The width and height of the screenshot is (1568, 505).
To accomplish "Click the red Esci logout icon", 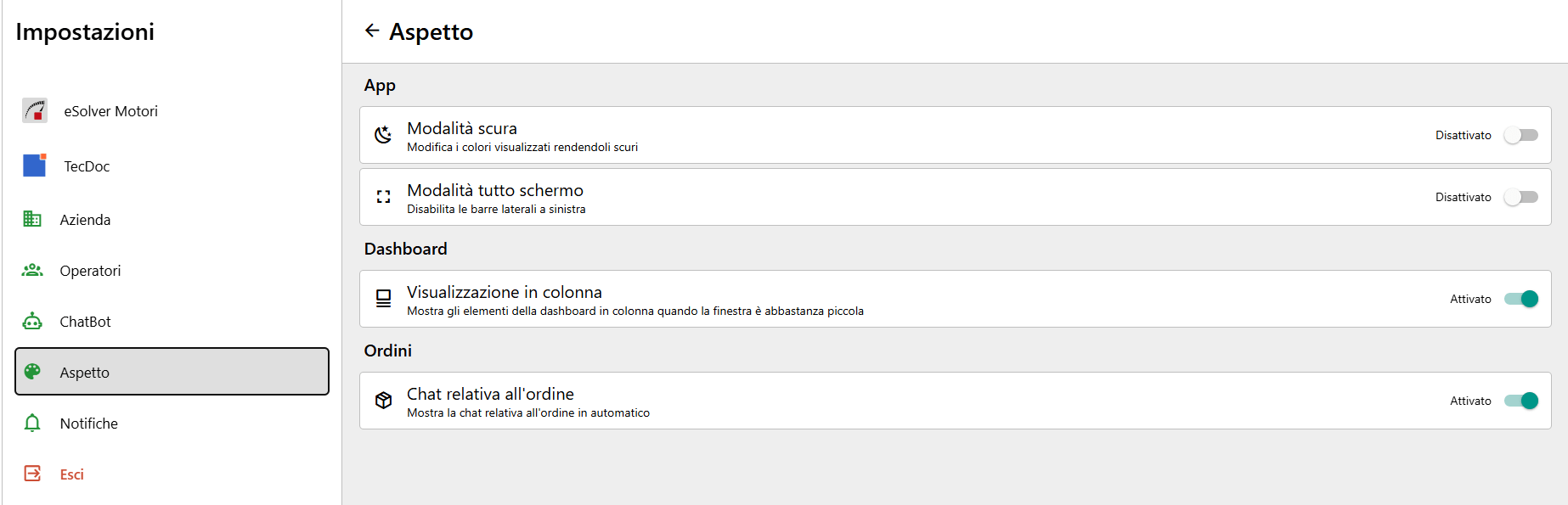I will coord(32,474).
